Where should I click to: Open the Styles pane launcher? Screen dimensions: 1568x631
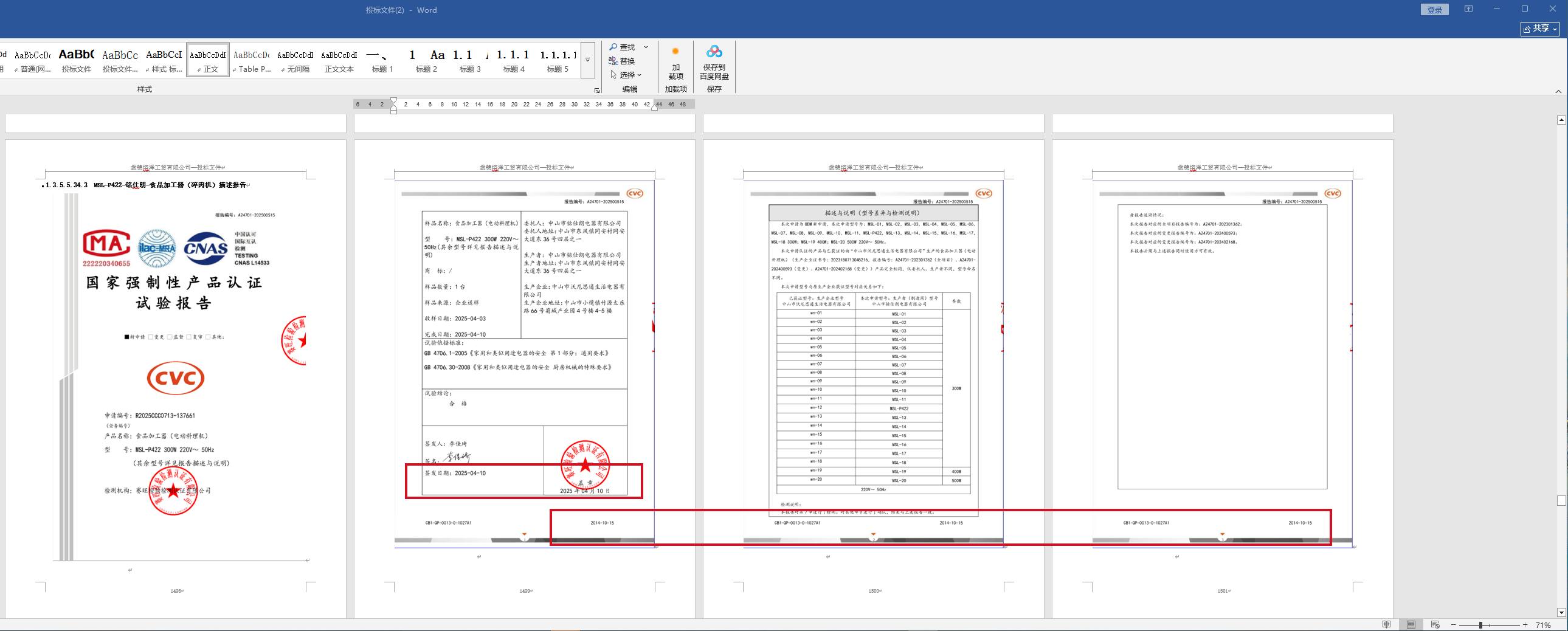pyautogui.click(x=596, y=91)
